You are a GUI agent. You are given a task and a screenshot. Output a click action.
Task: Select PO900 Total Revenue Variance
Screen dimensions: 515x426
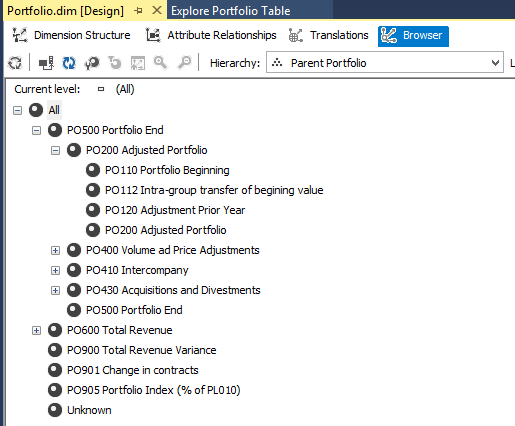point(142,350)
